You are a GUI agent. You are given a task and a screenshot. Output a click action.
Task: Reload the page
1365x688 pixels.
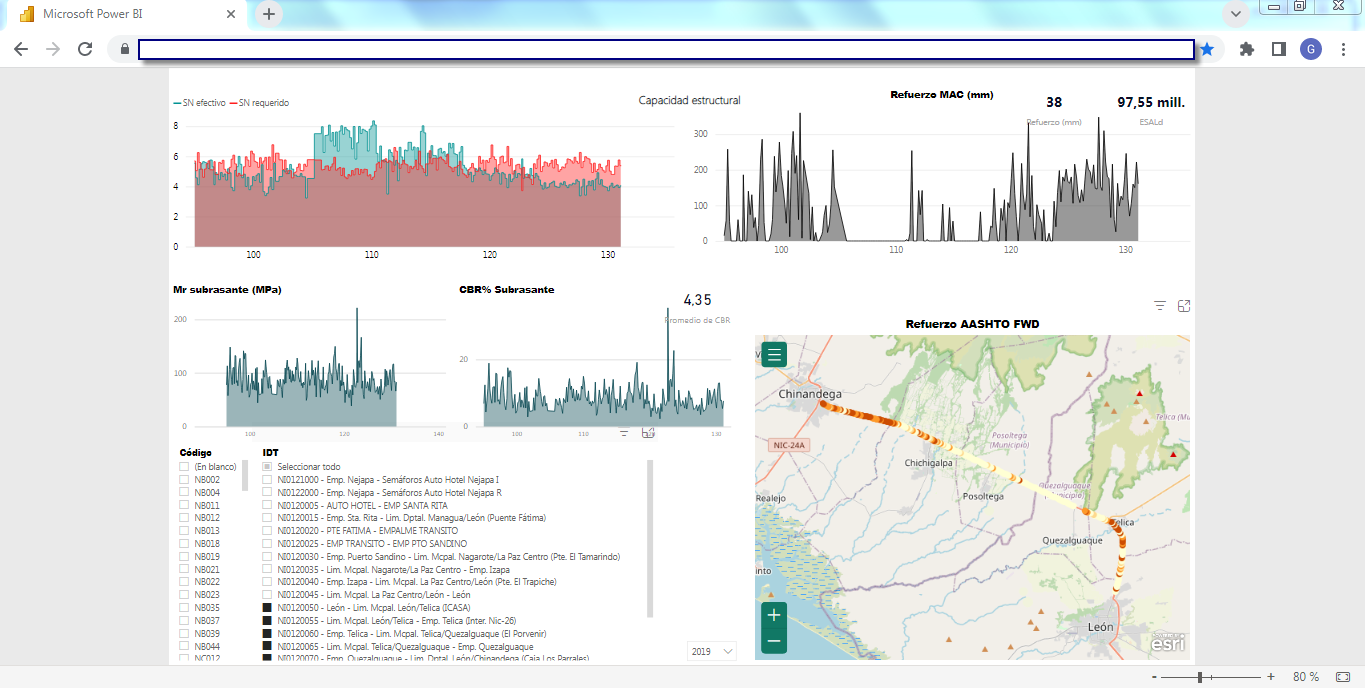85,49
